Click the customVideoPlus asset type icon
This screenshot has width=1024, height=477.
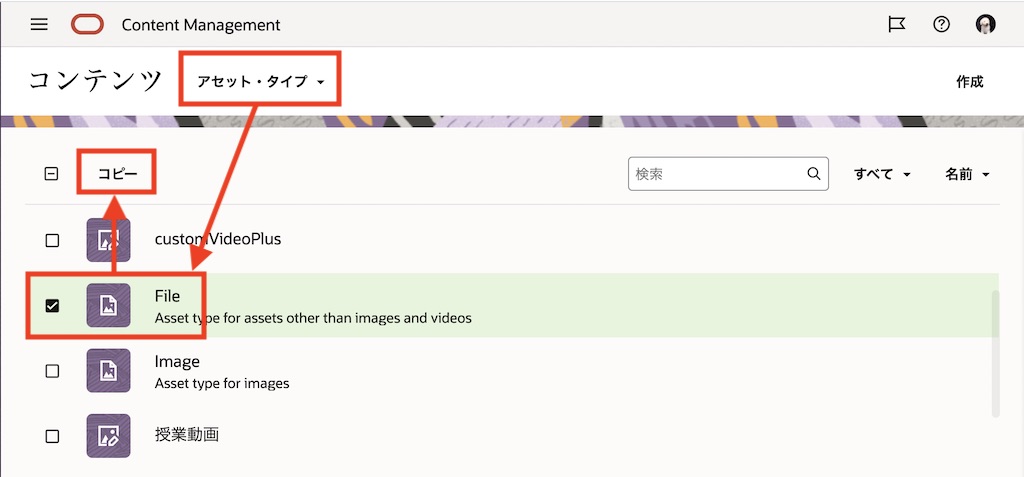(108, 241)
